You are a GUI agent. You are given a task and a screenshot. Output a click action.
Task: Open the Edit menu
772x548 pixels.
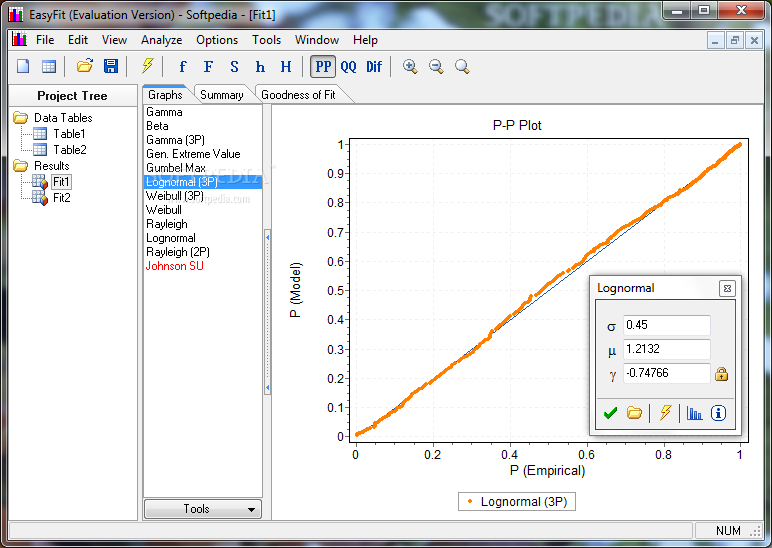point(78,40)
